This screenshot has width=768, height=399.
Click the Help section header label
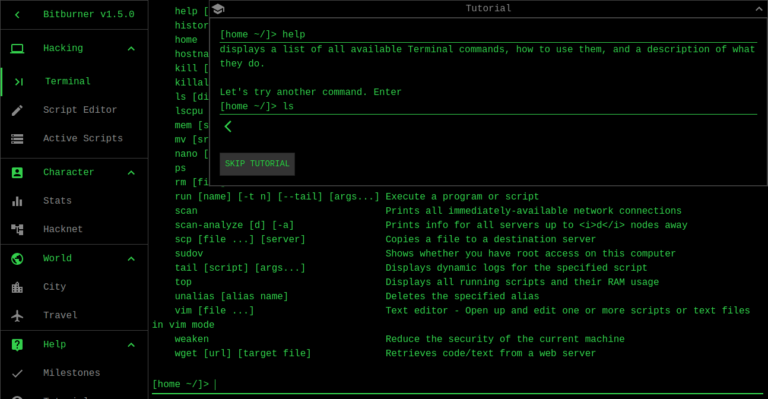tap(54, 345)
